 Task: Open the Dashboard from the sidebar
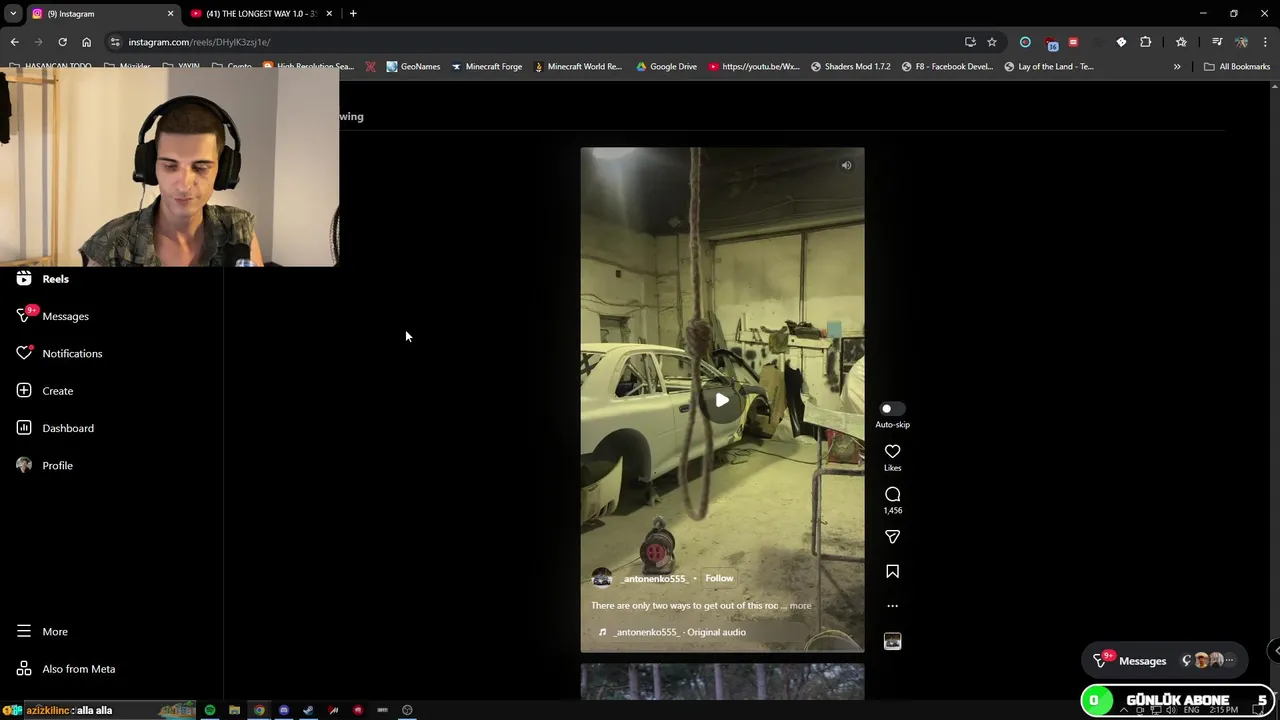tap(55, 428)
